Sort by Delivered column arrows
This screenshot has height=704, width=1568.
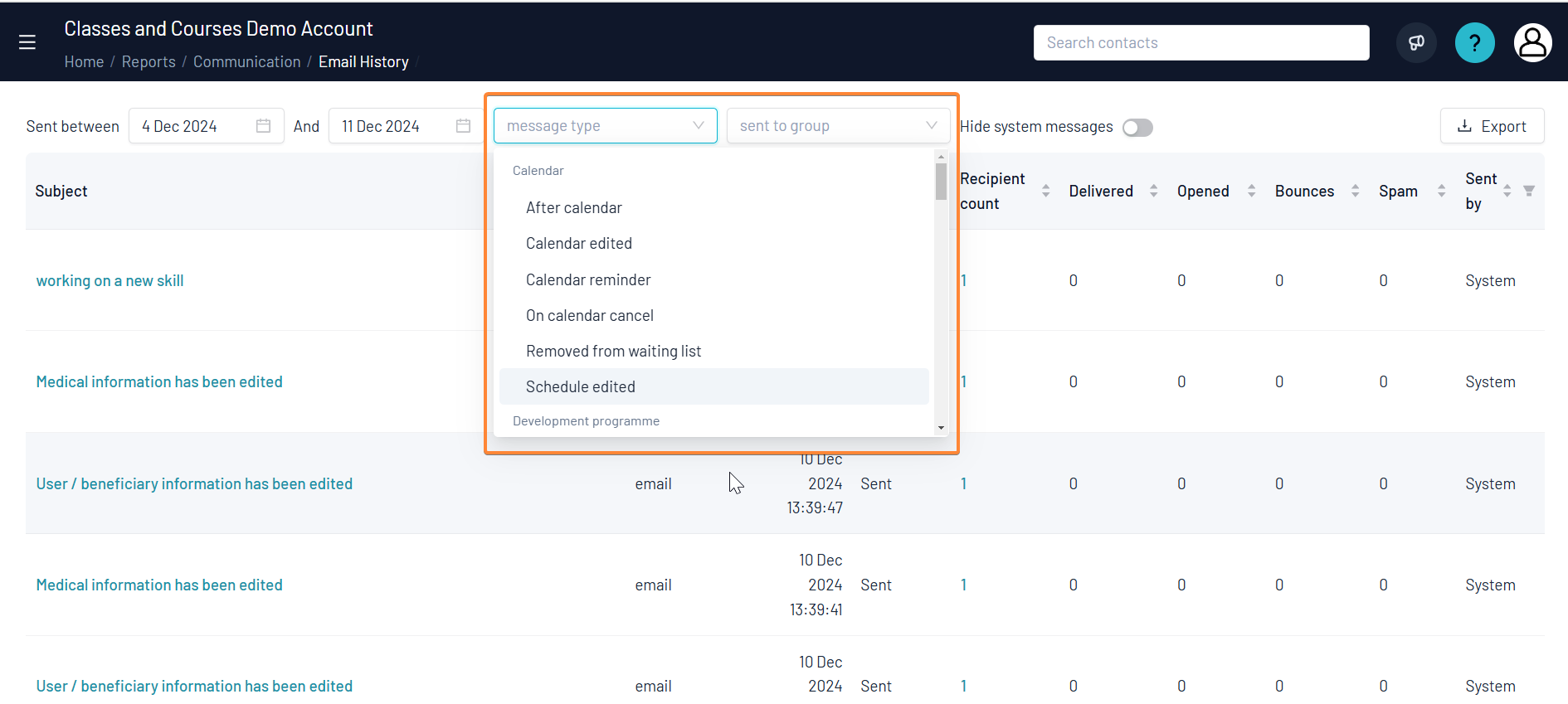tap(1153, 191)
